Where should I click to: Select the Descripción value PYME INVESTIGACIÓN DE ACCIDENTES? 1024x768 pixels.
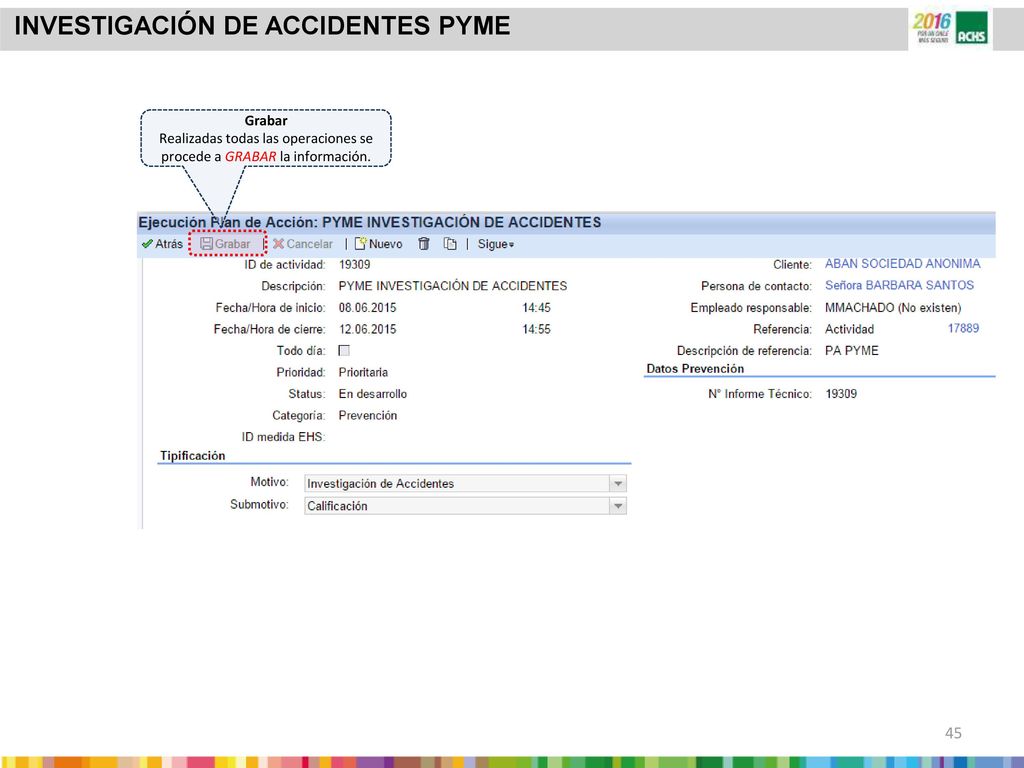[453, 286]
